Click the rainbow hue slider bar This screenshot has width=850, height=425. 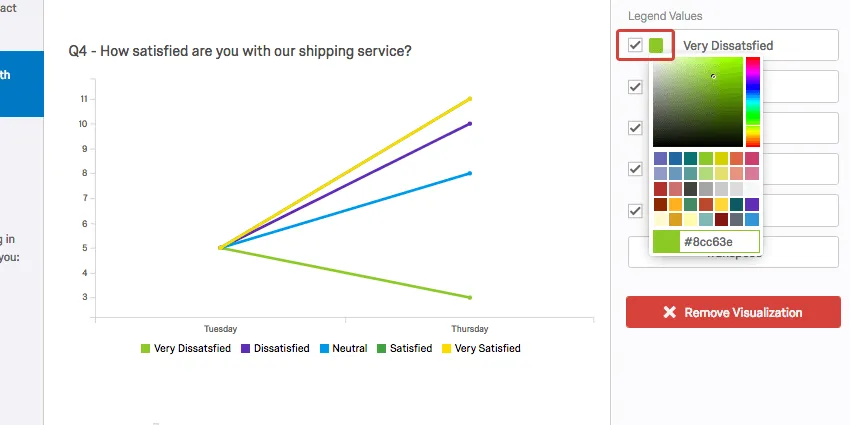[x=752, y=102]
